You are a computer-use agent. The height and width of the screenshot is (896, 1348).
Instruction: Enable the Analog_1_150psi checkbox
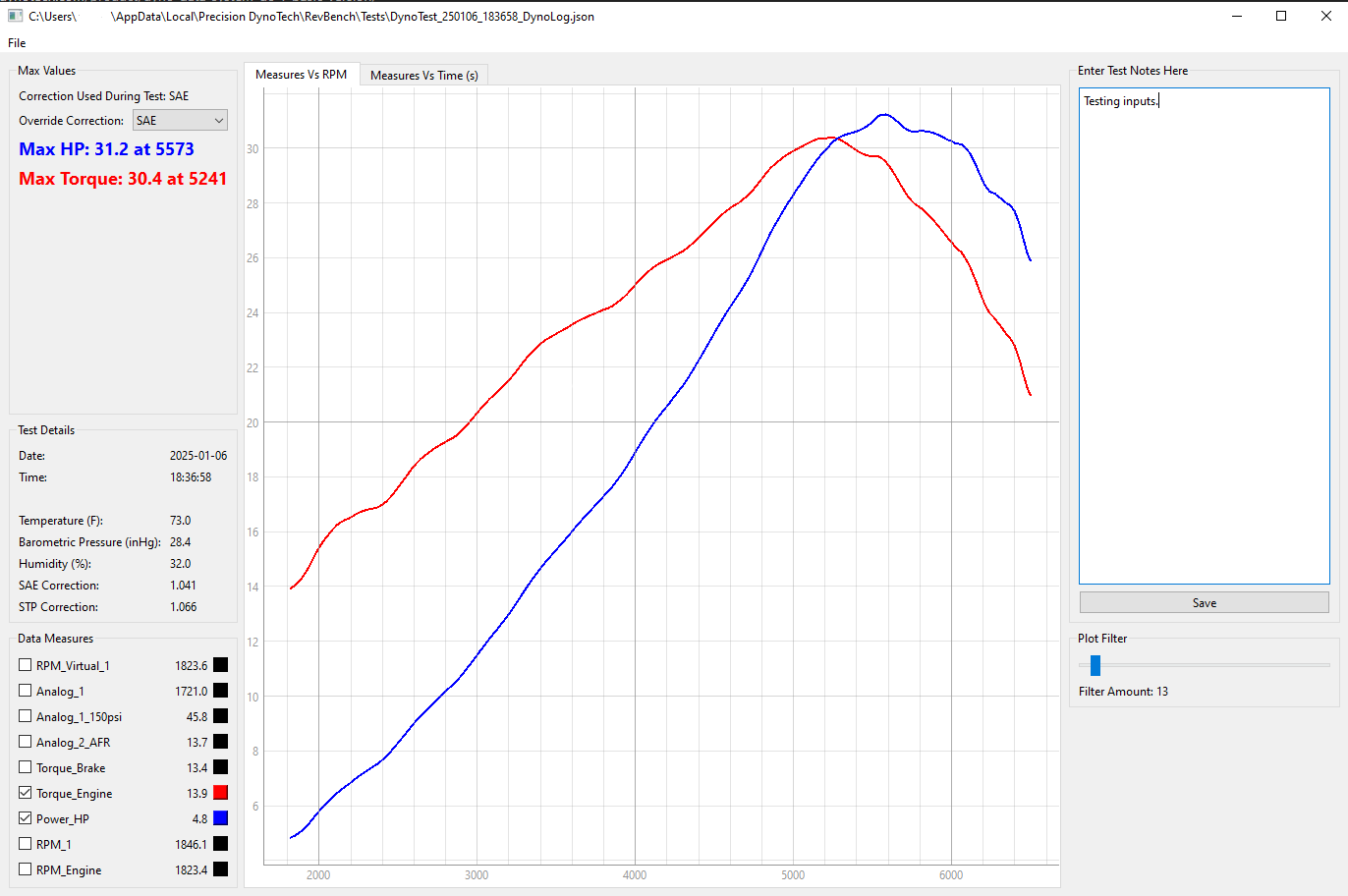click(26, 716)
